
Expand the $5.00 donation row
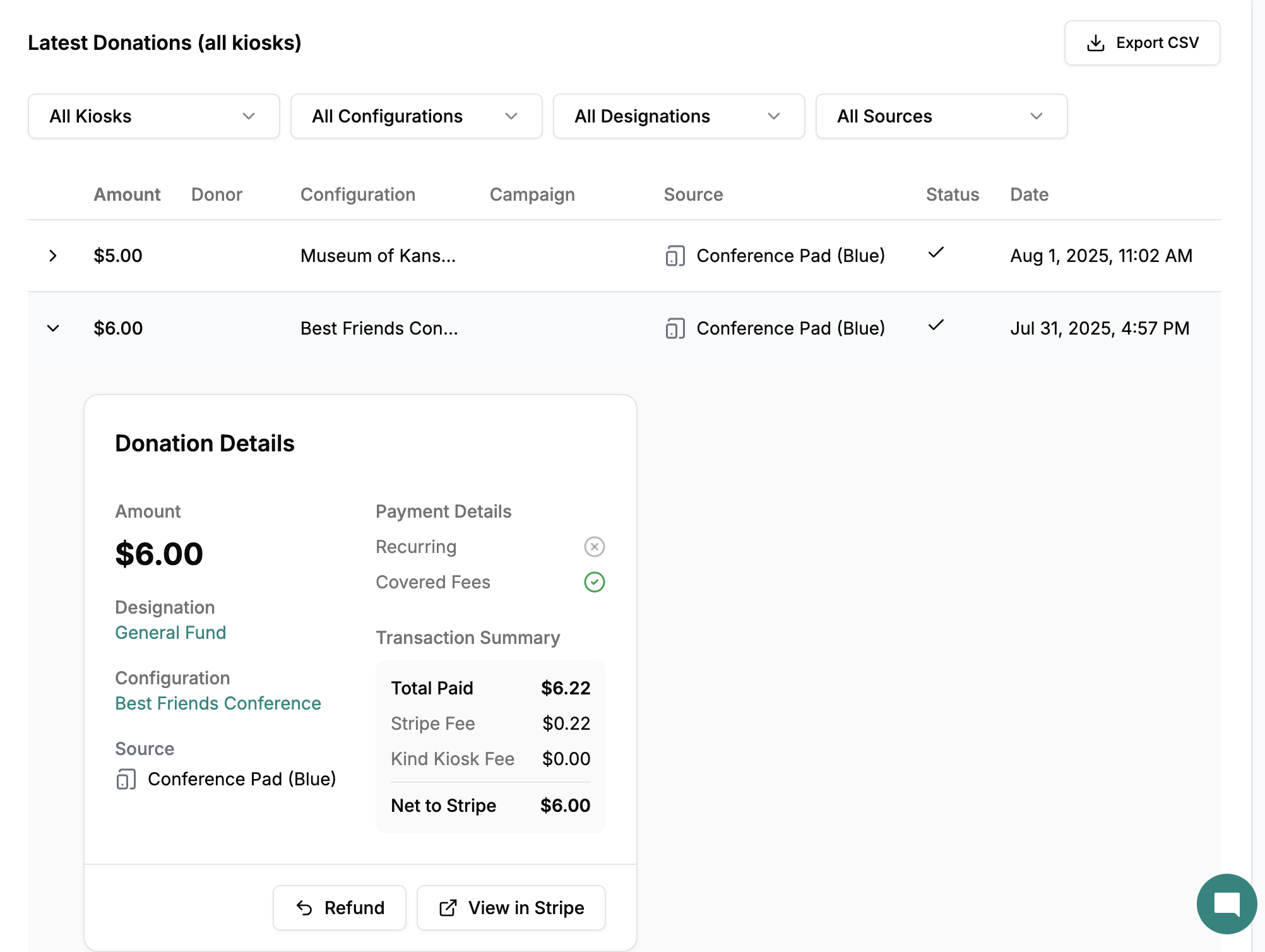click(x=53, y=256)
